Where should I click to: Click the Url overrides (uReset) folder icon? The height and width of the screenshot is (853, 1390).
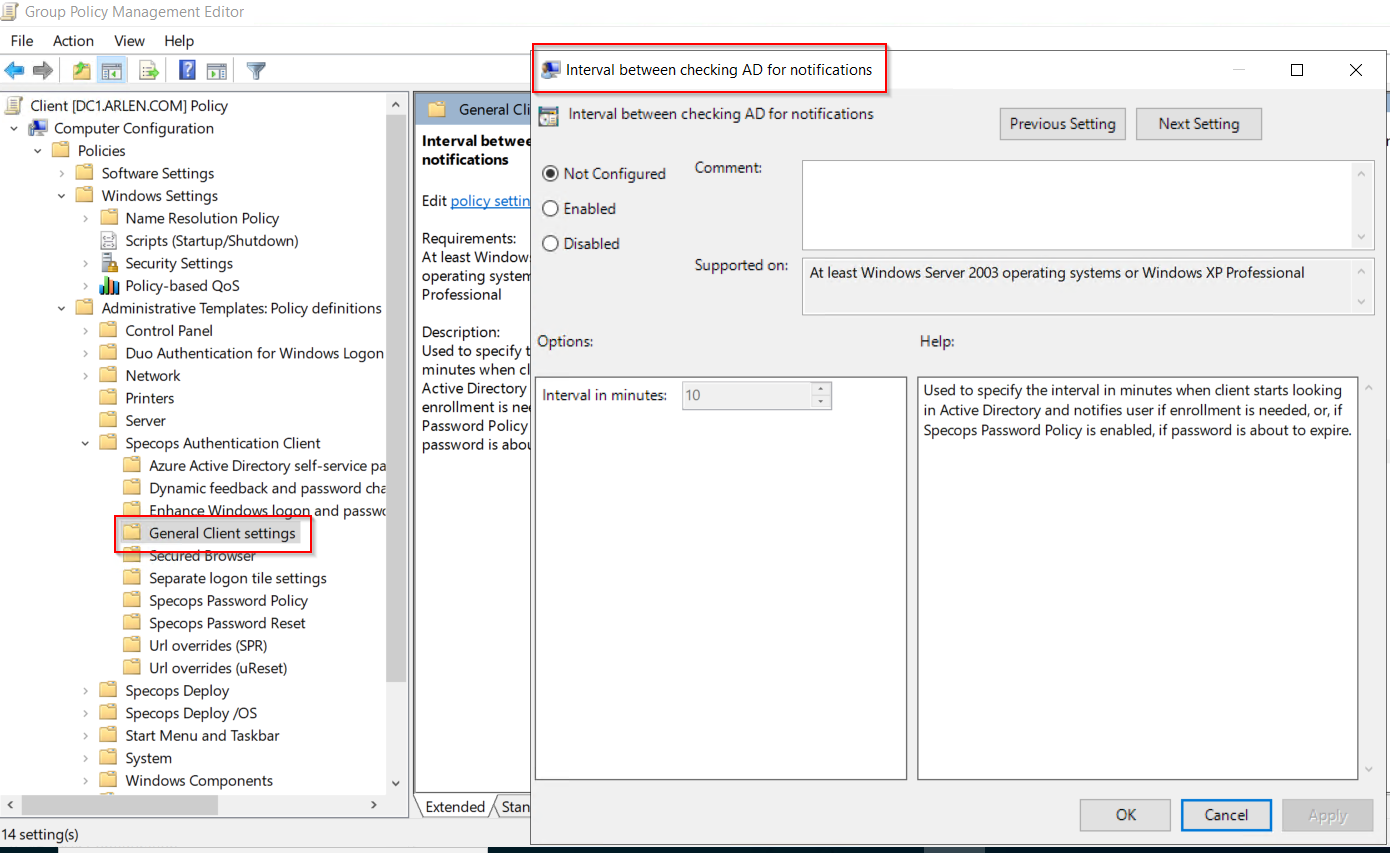pos(132,668)
